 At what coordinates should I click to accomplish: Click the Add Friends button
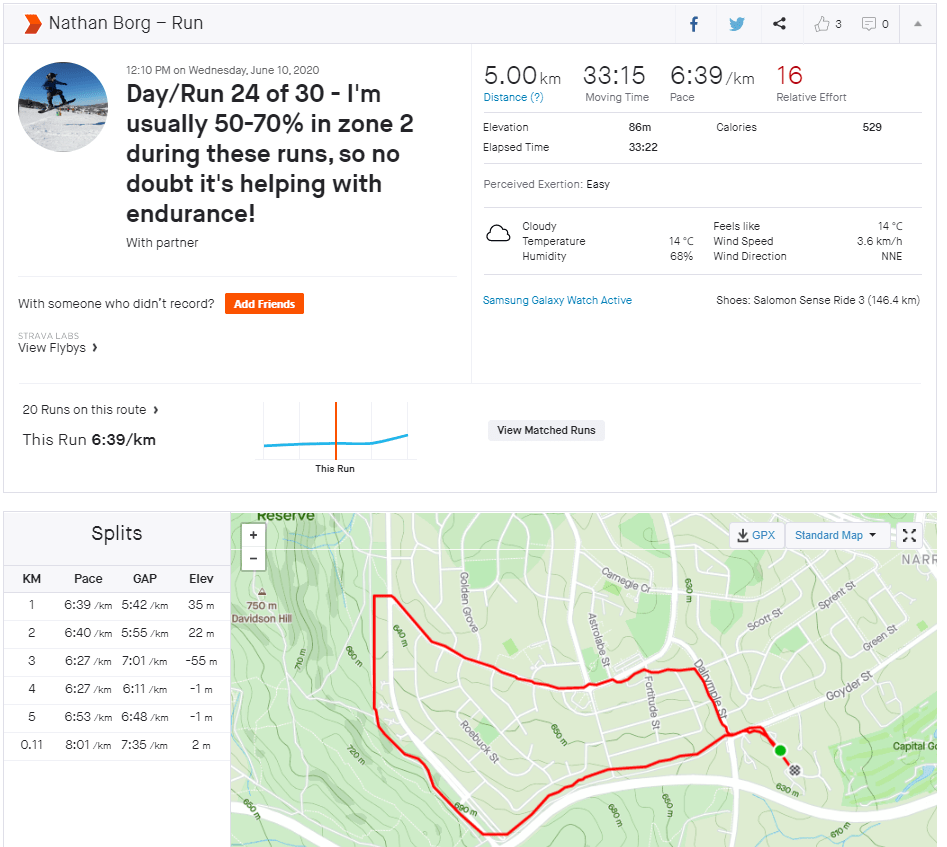264,304
